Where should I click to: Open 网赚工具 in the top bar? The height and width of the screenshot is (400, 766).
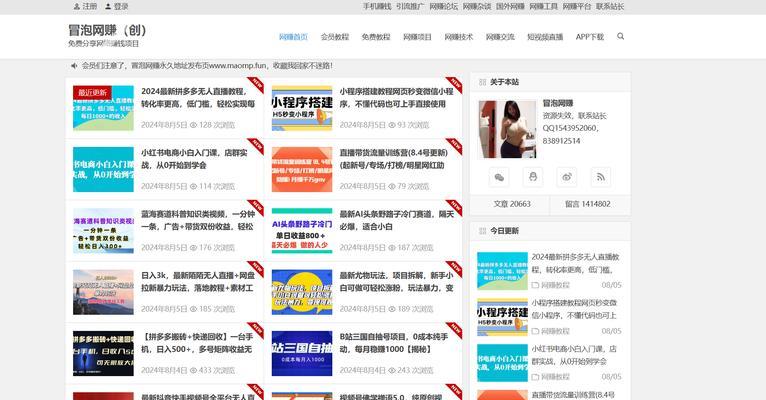pos(543,6)
